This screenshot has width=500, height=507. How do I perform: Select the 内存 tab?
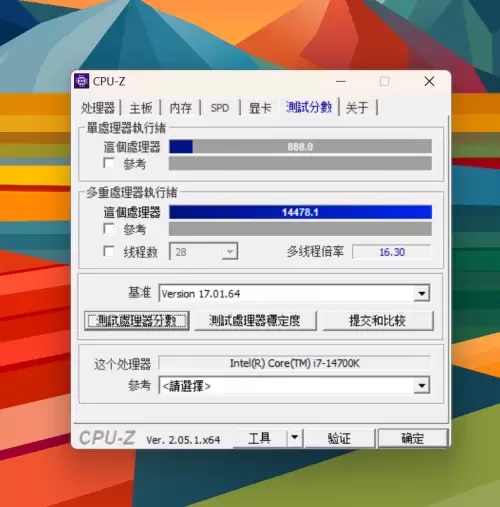click(x=181, y=108)
